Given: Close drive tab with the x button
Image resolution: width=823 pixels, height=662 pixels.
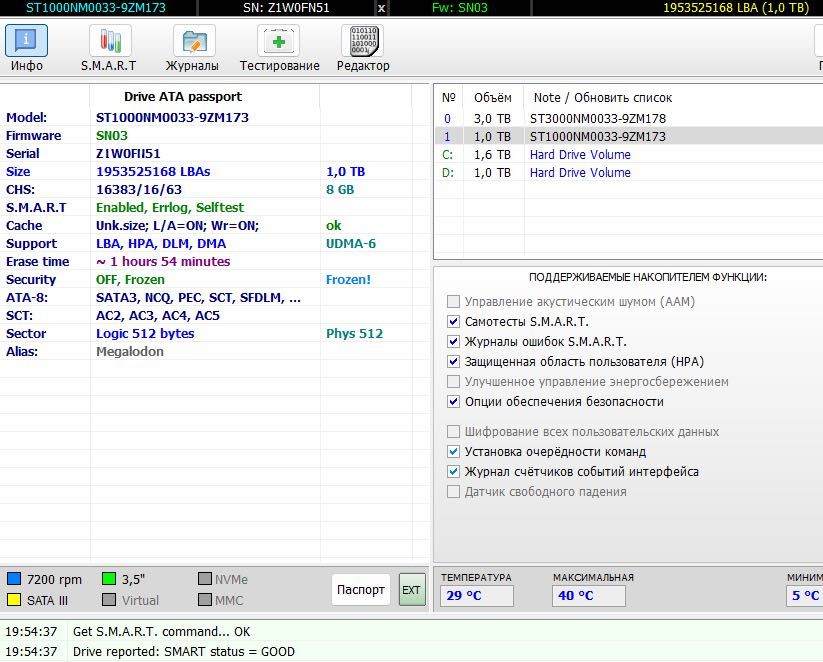Looking at the screenshot, I should pyautogui.click(x=382, y=8).
